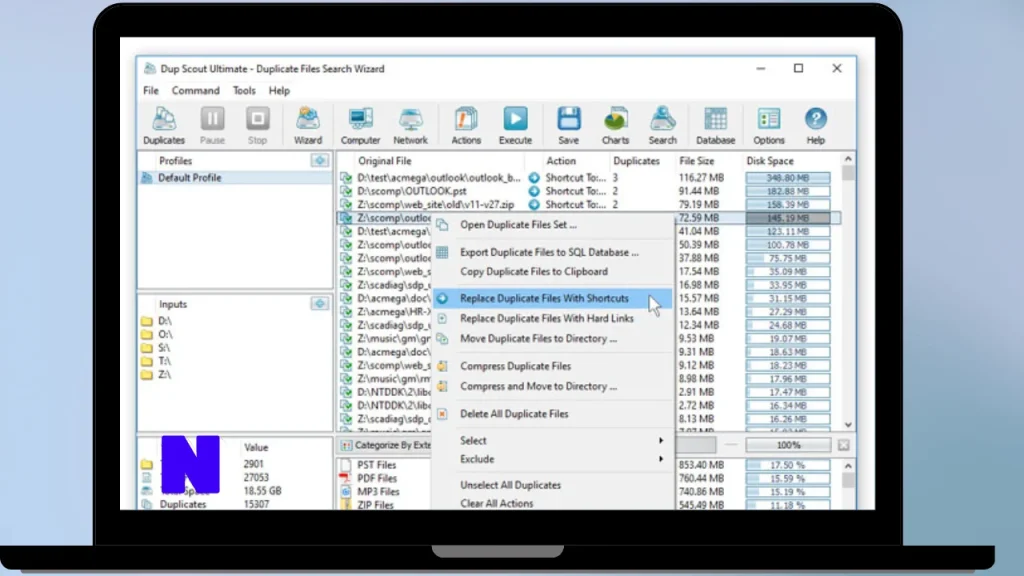The image size is (1024, 576).
Task: Open the Tools menu
Action: [x=244, y=91]
